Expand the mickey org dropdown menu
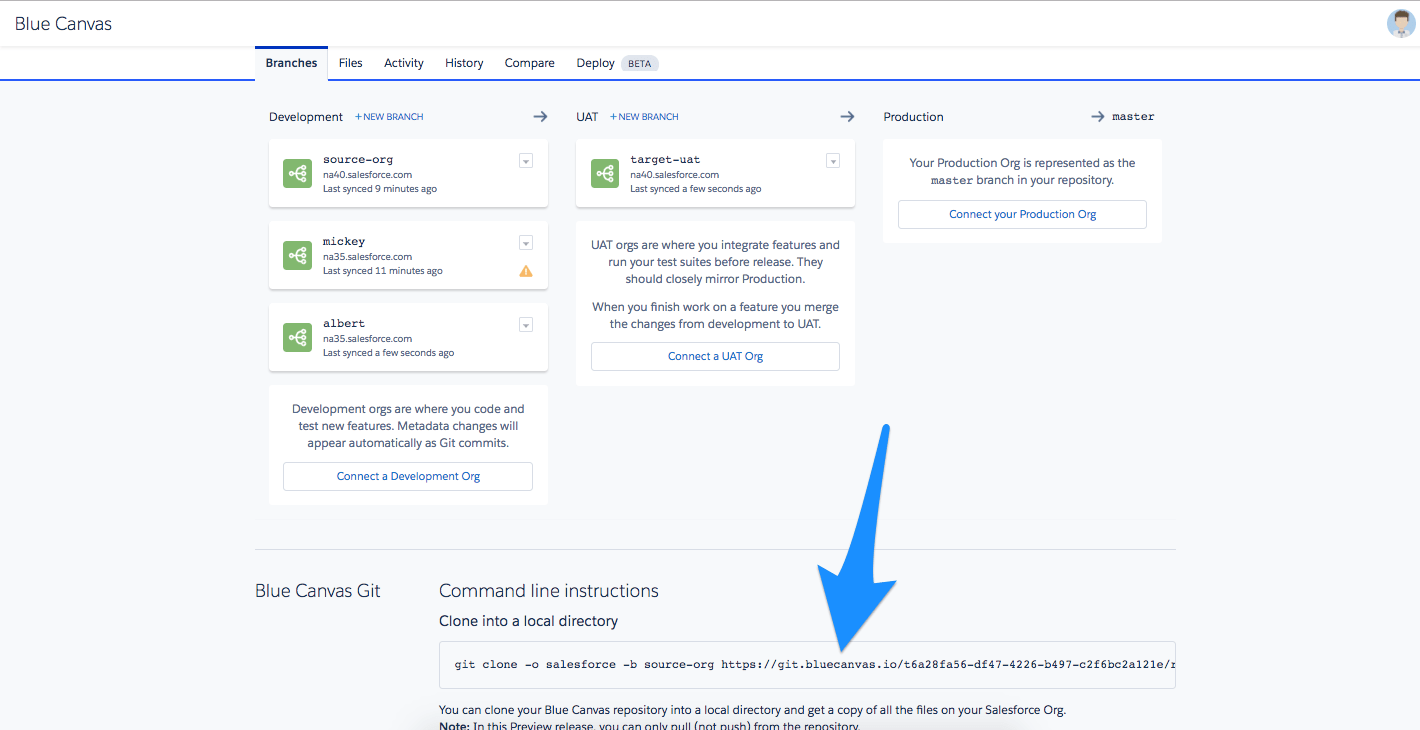The image size is (1420, 730). 525,242
